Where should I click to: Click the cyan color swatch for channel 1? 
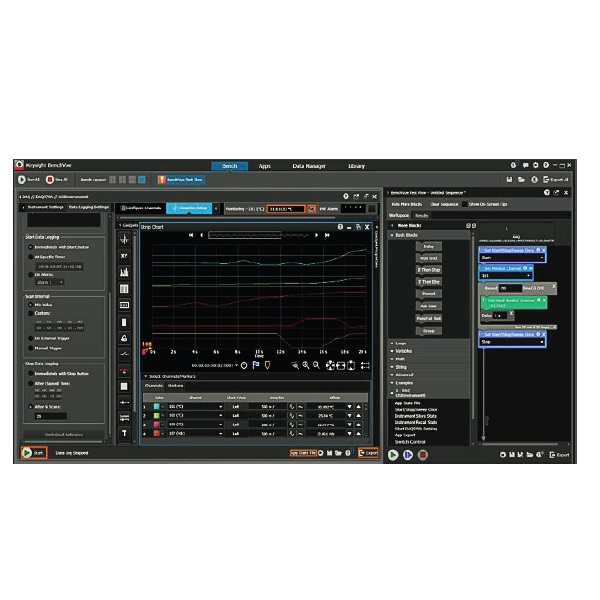(x=158, y=406)
